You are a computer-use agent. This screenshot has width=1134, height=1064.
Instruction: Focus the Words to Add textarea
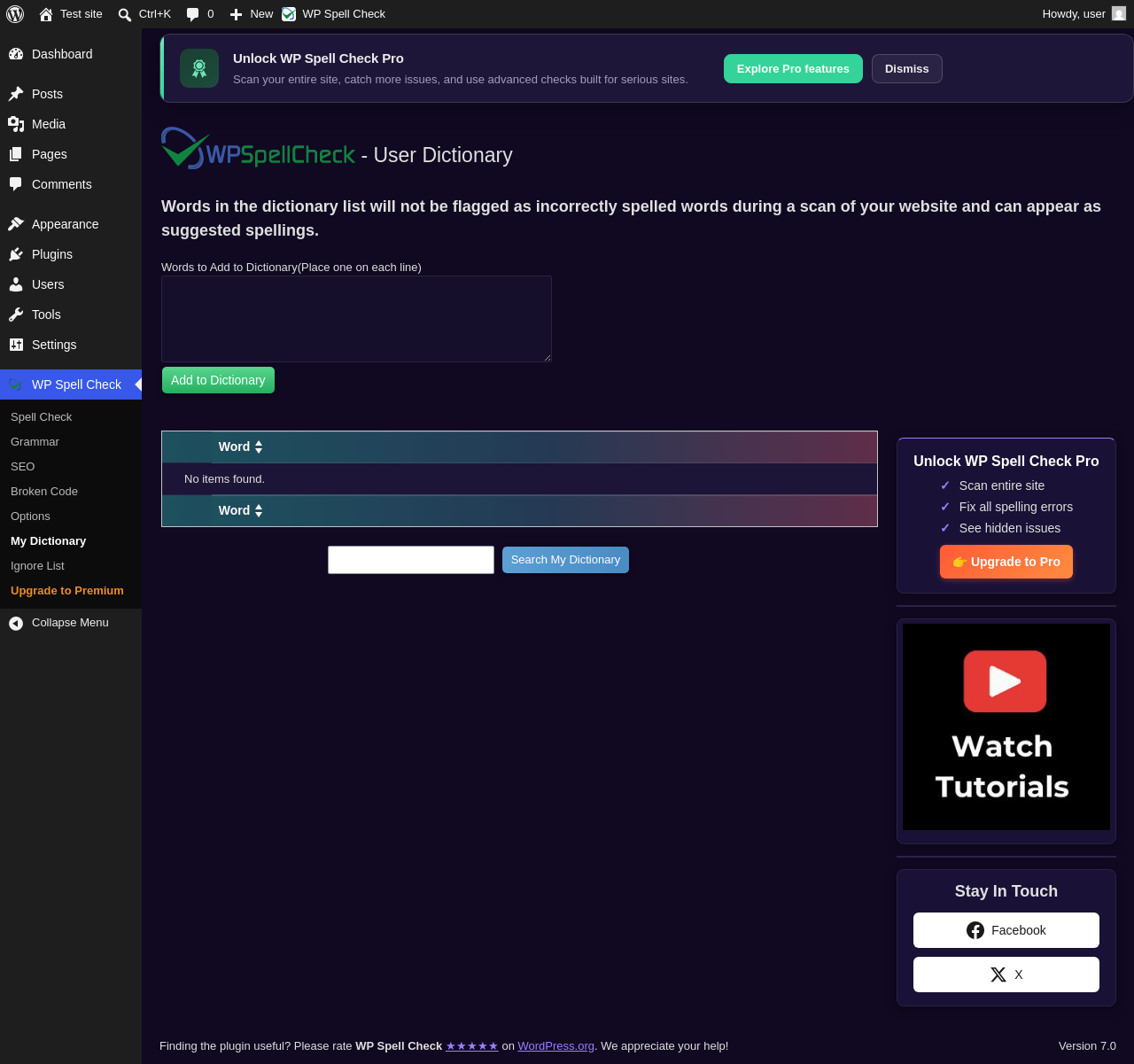pos(356,319)
